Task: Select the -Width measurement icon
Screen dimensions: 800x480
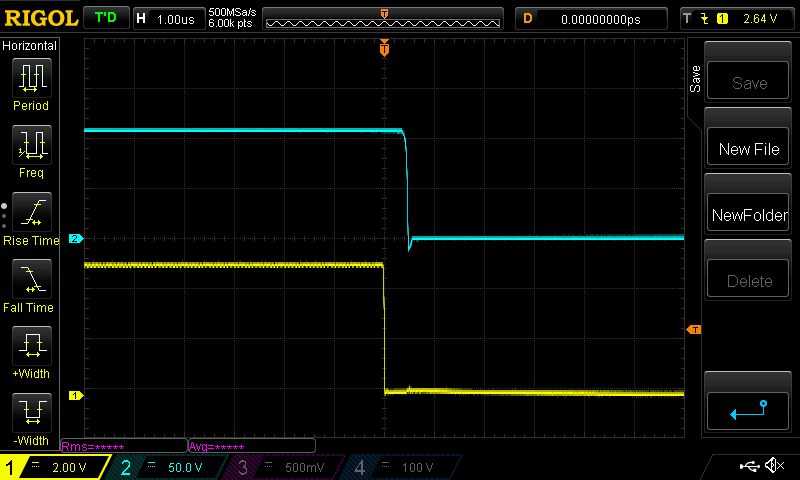Action: (31, 416)
